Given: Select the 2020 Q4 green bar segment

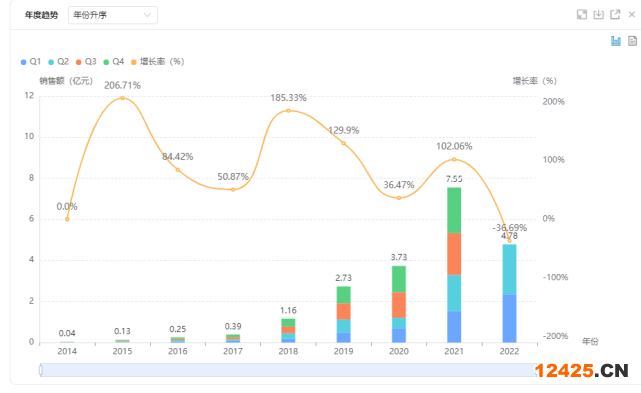Looking at the screenshot, I should [x=399, y=279].
